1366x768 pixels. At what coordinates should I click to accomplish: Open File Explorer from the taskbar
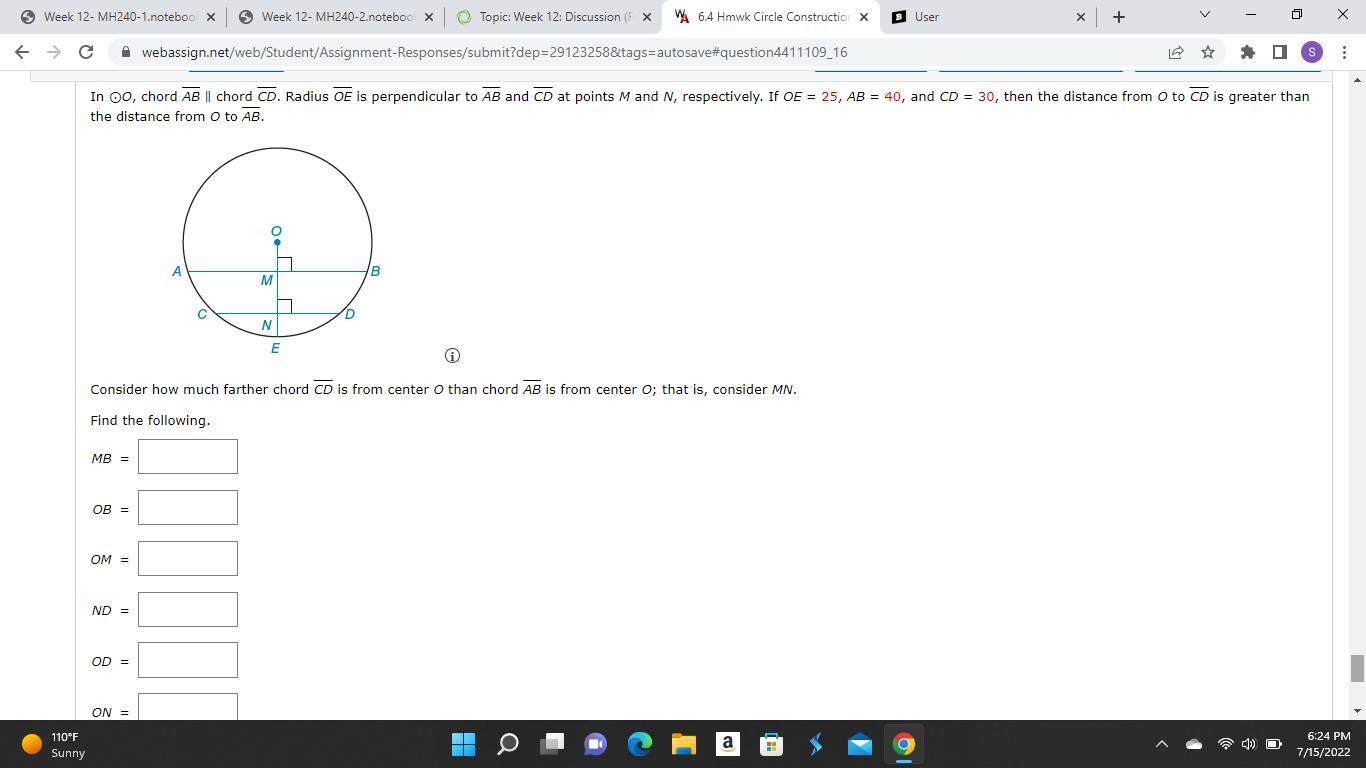[x=683, y=744]
